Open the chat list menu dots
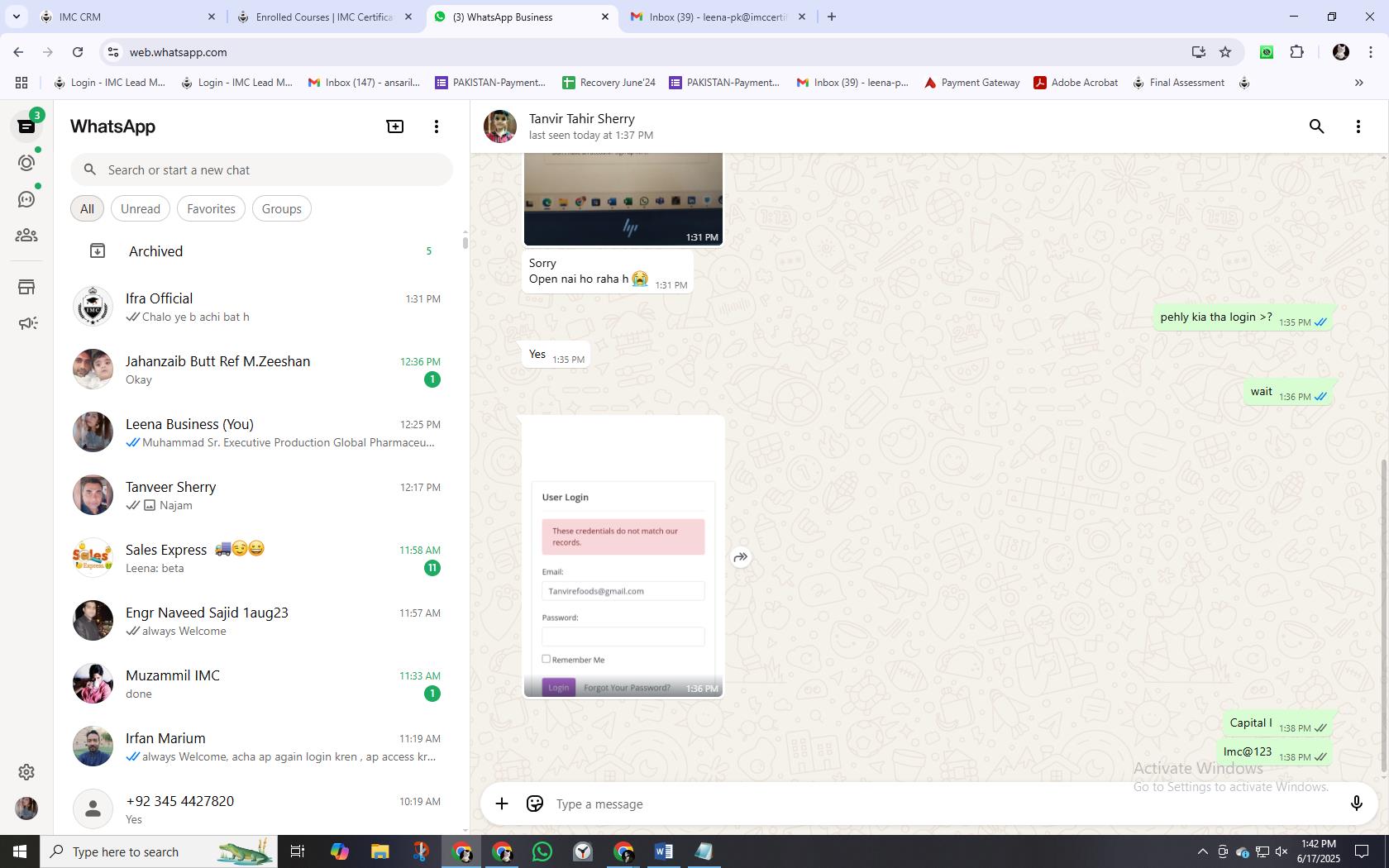Viewport: 1389px width, 868px height. [x=437, y=126]
